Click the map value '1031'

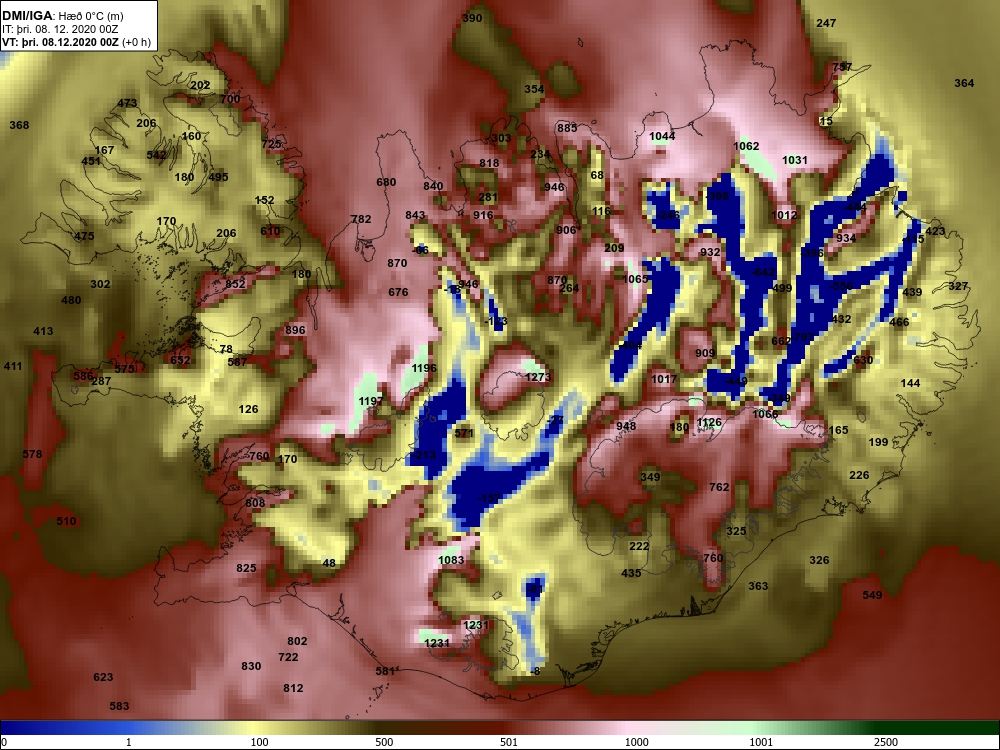[795, 160]
